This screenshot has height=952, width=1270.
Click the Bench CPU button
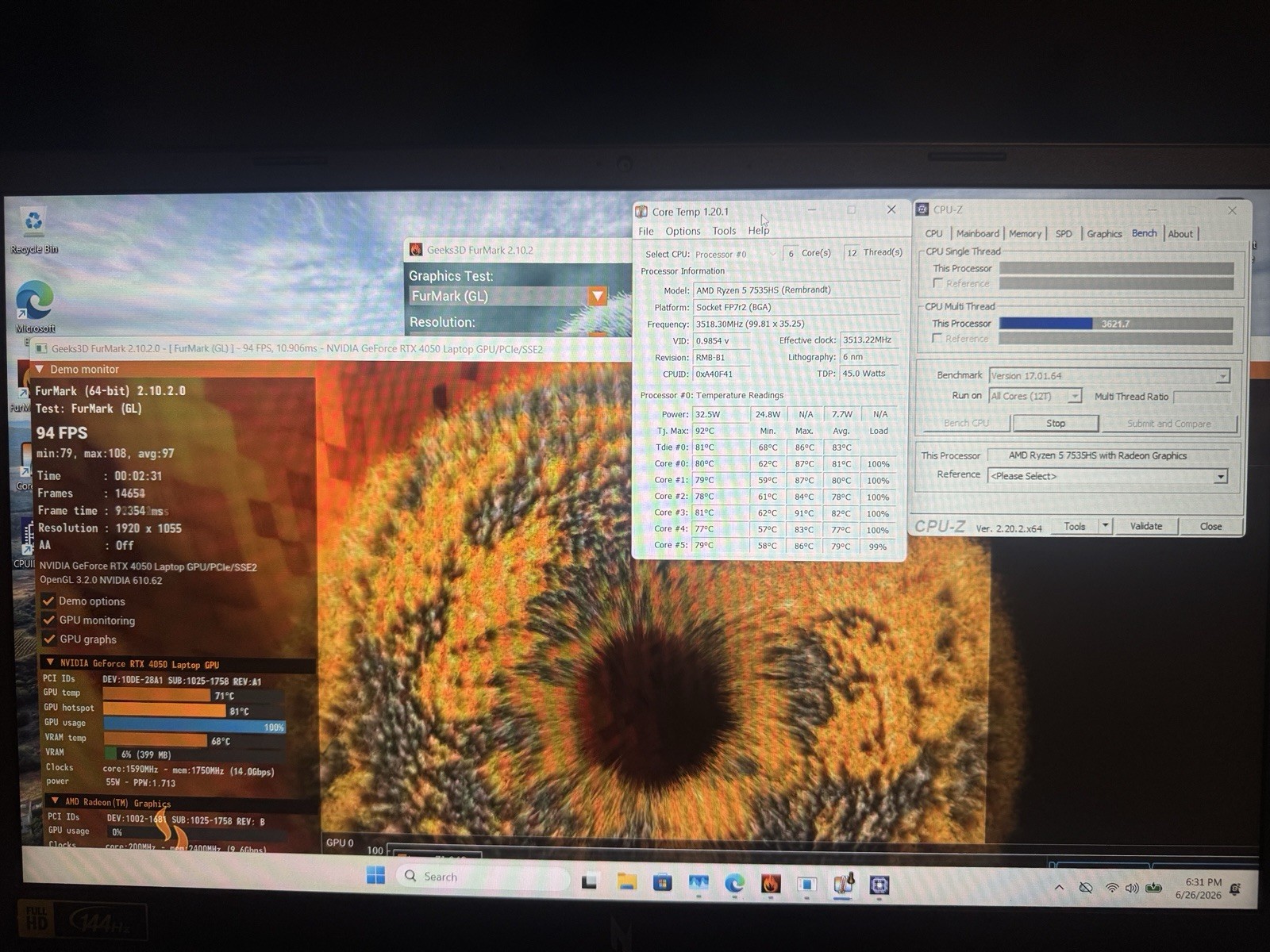pos(966,423)
